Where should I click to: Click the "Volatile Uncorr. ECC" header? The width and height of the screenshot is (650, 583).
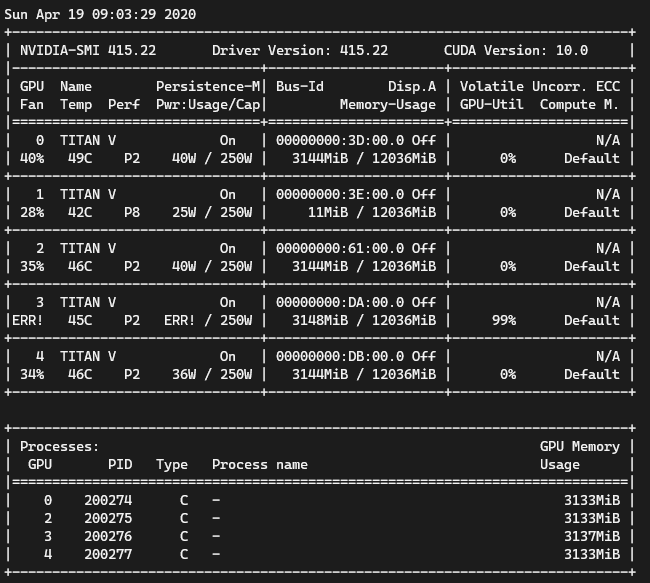click(540, 86)
